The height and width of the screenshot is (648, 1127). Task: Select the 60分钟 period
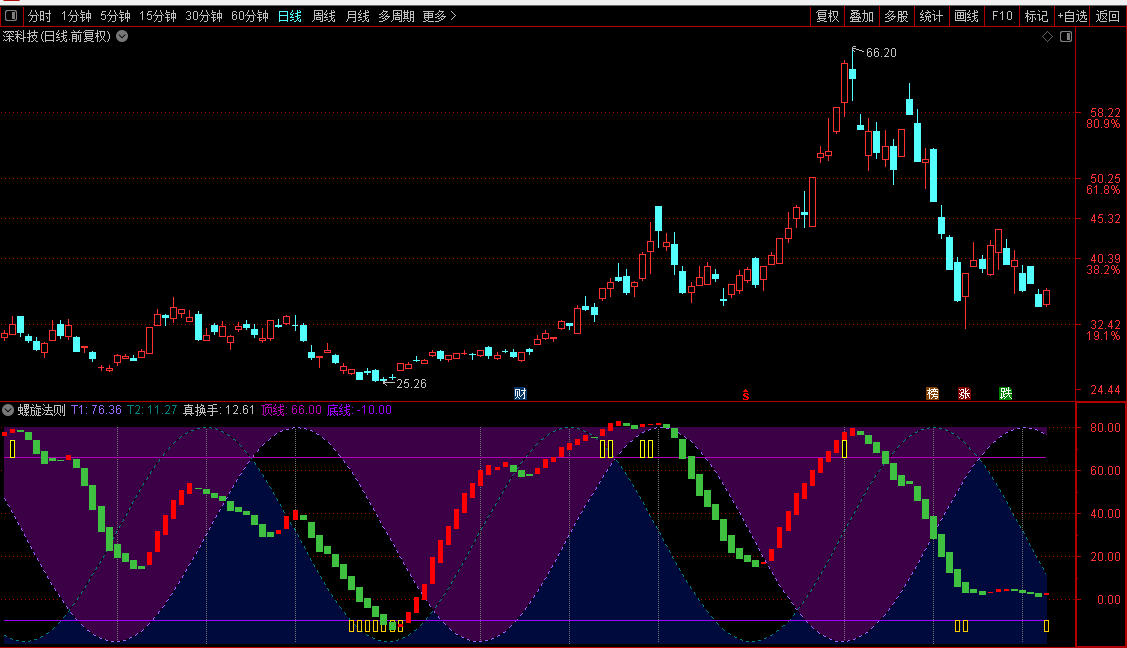tap(249, 16)
